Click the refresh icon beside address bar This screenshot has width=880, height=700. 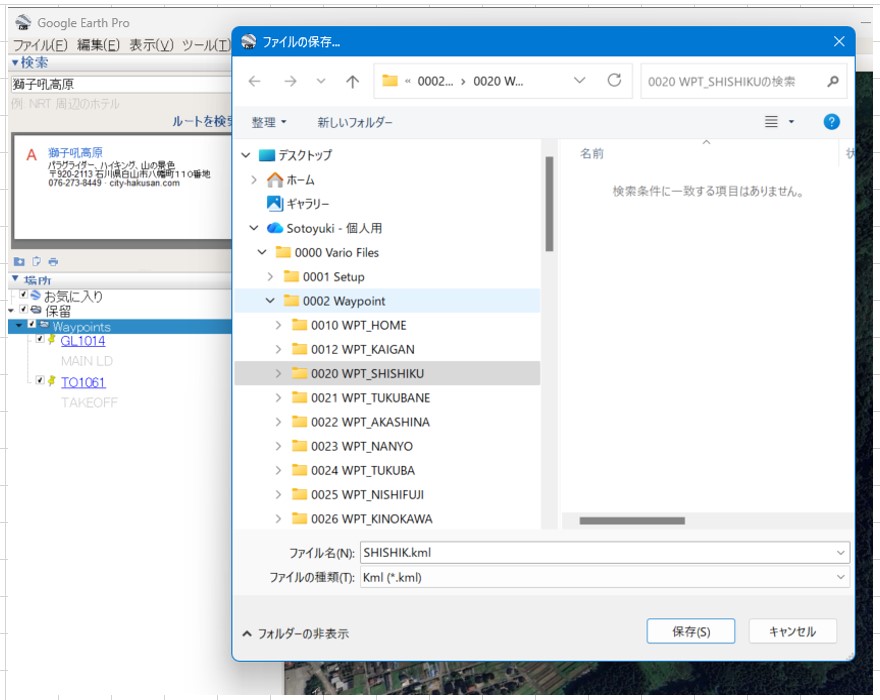614,81
